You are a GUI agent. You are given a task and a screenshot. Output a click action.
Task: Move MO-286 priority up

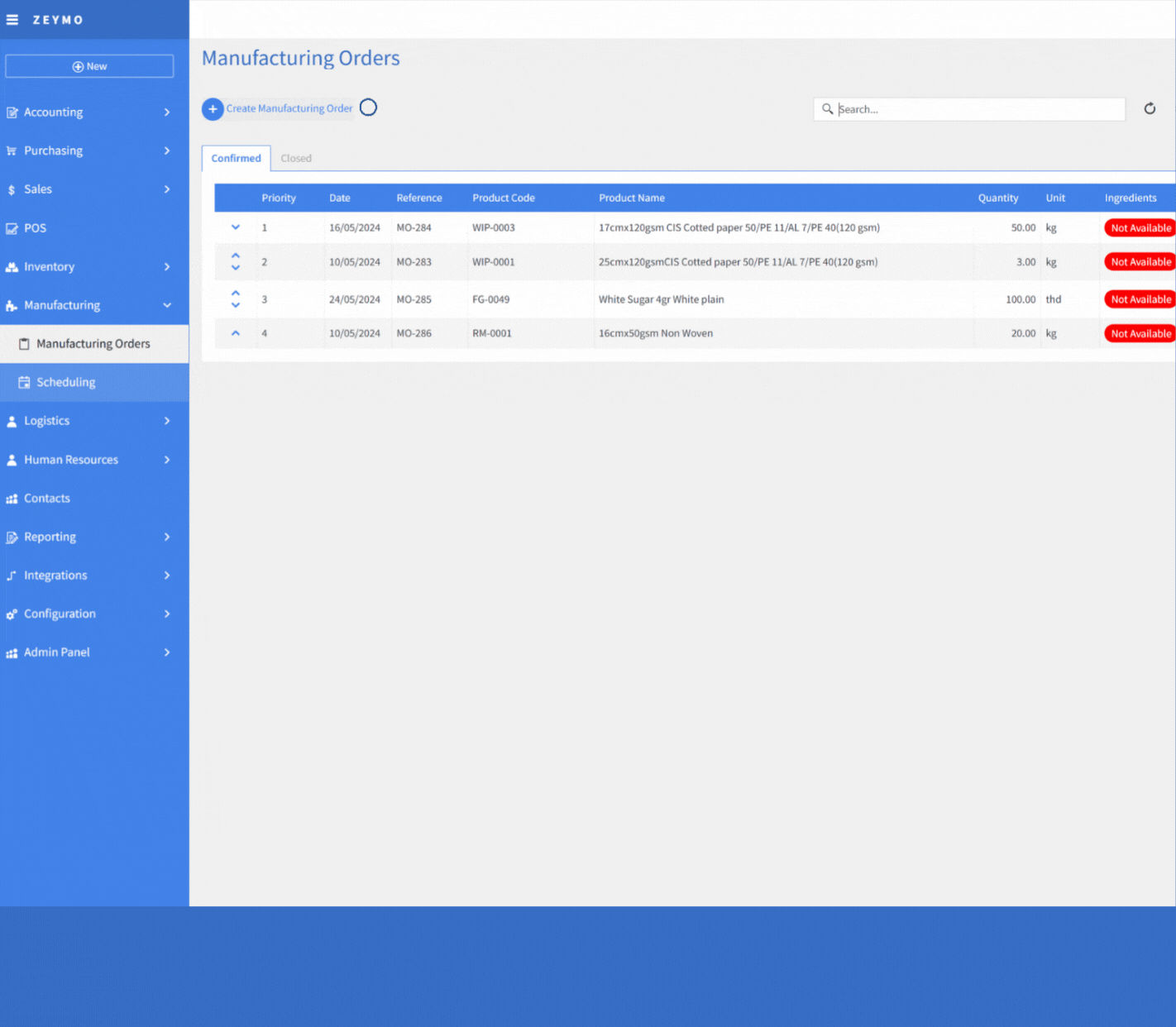pyautogui.click(x=236, y=333)
